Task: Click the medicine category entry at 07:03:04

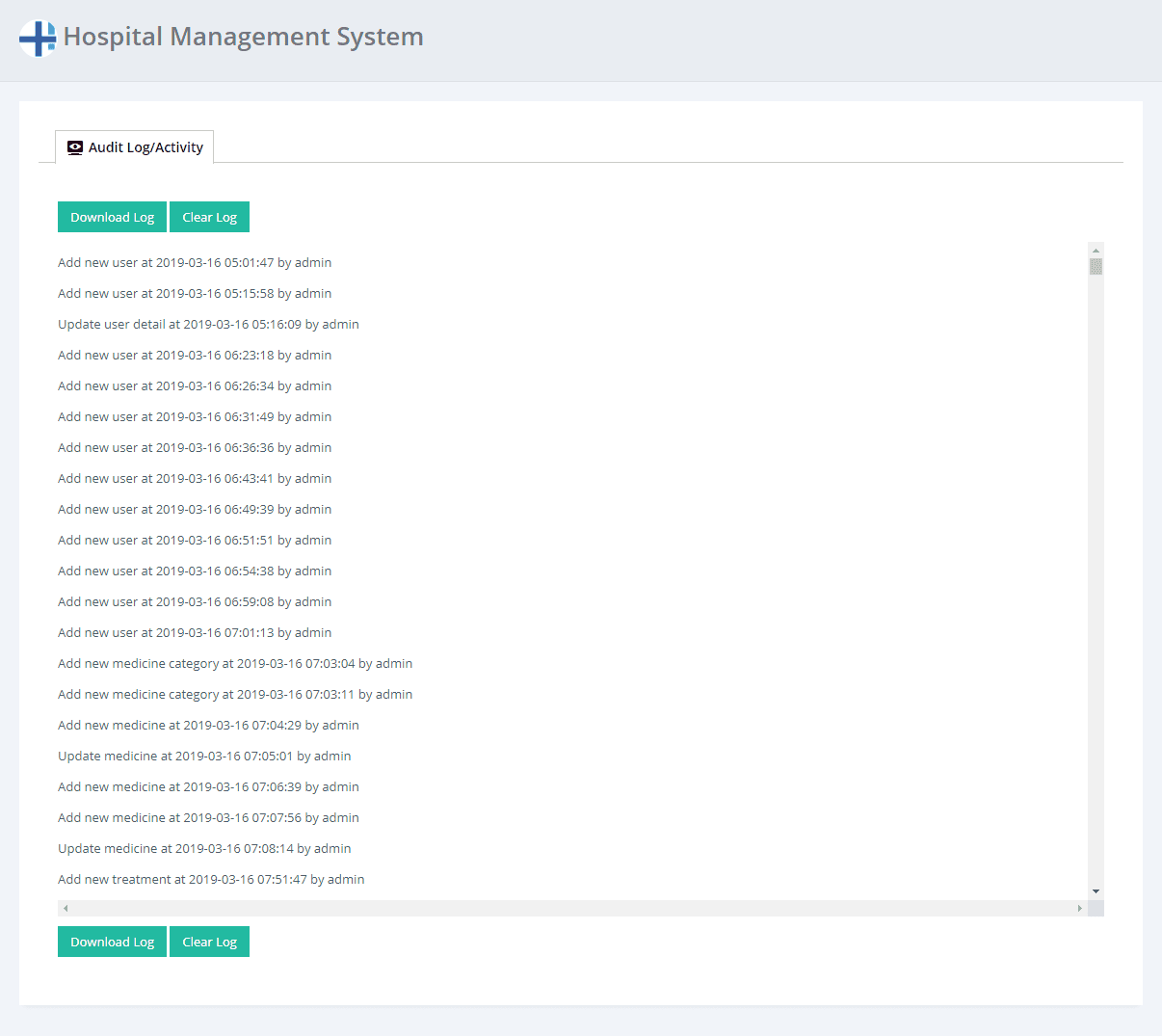Action: point(235,663)
